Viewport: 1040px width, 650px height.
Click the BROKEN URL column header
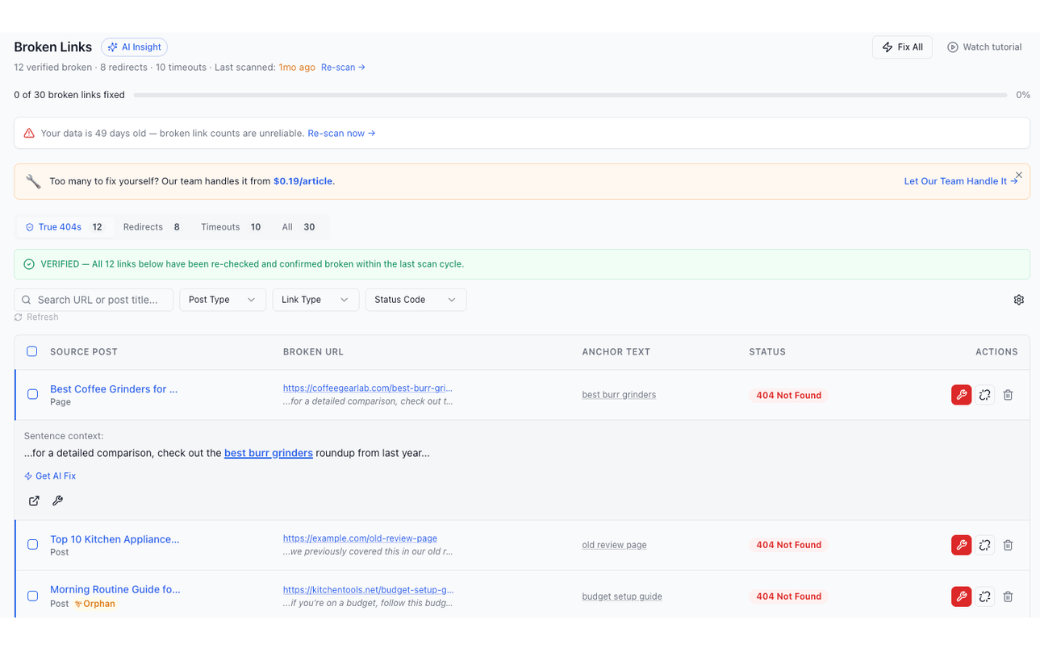click(313, 352)
